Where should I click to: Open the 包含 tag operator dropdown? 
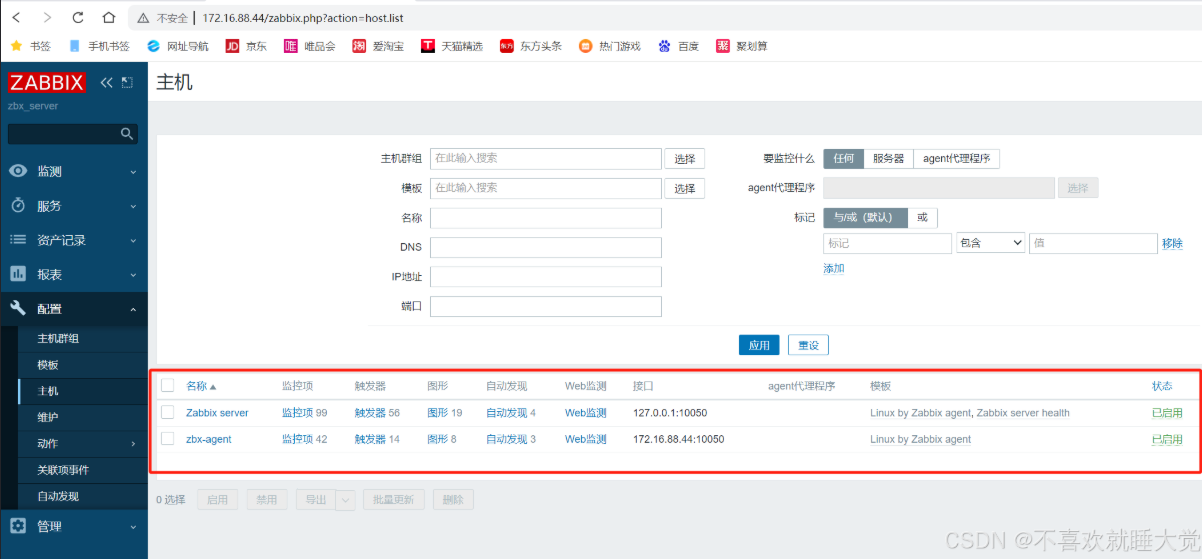point(990,243)
